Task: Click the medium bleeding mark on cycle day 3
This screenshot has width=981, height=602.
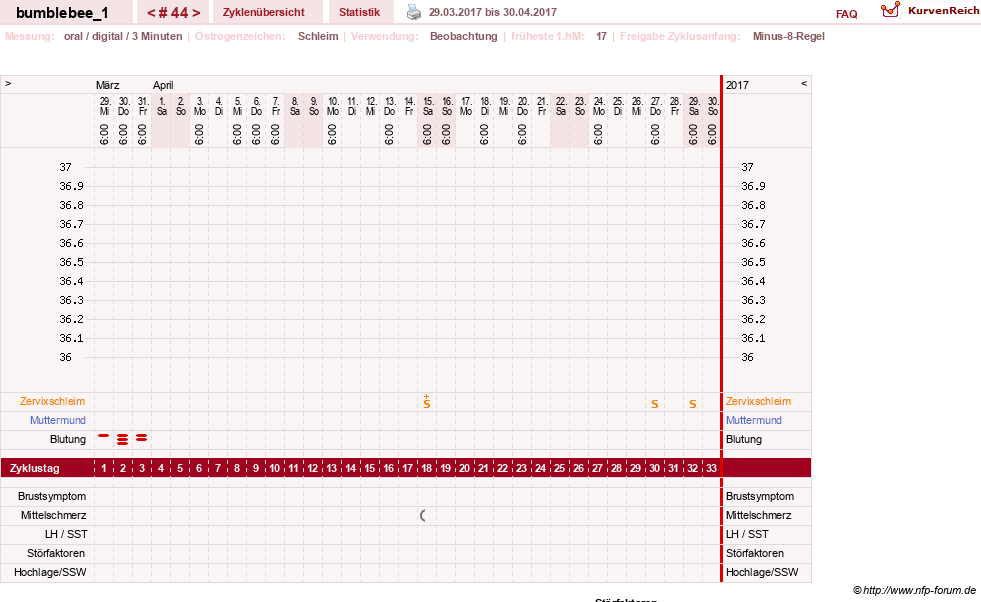Action: click(142, 438)
